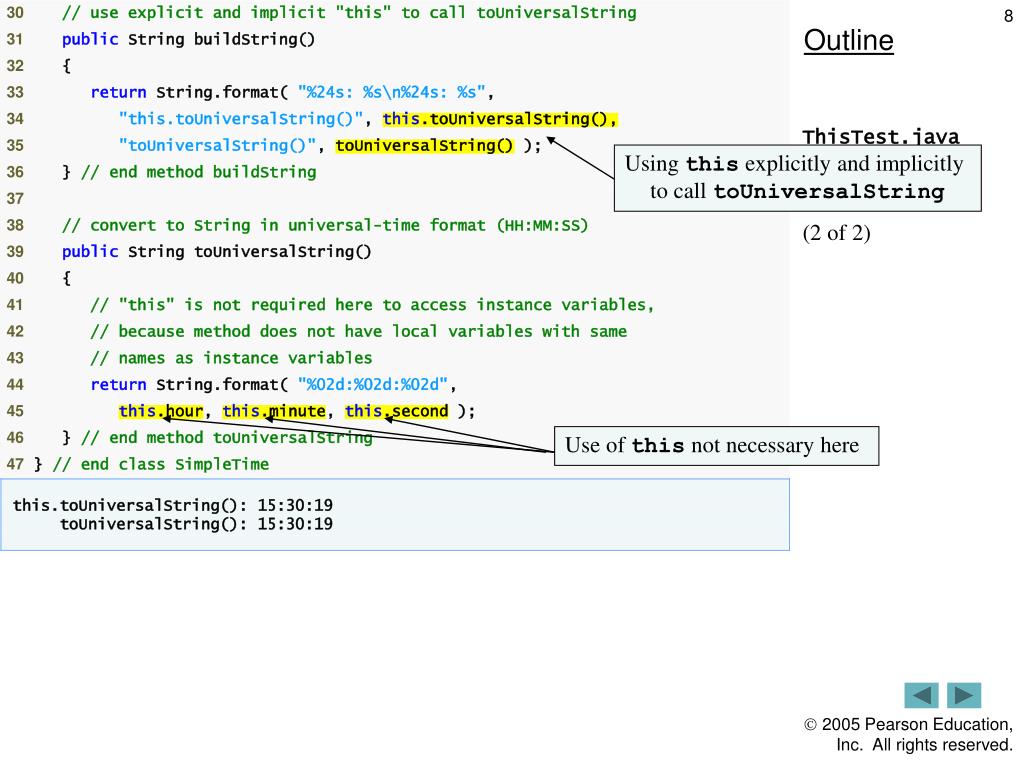The height and width of the screenshot is (768, 1024).
Task: Click the comment on line 41 about "this"
Action: [372, 305]
